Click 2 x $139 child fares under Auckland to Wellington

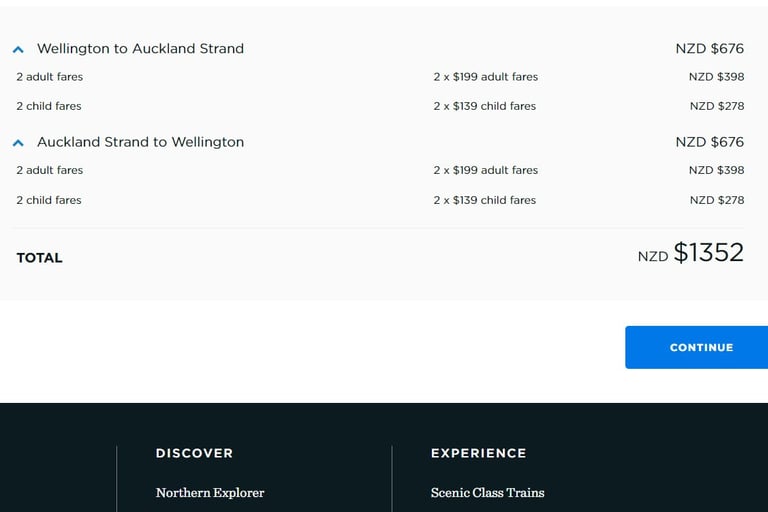point(484,200)
